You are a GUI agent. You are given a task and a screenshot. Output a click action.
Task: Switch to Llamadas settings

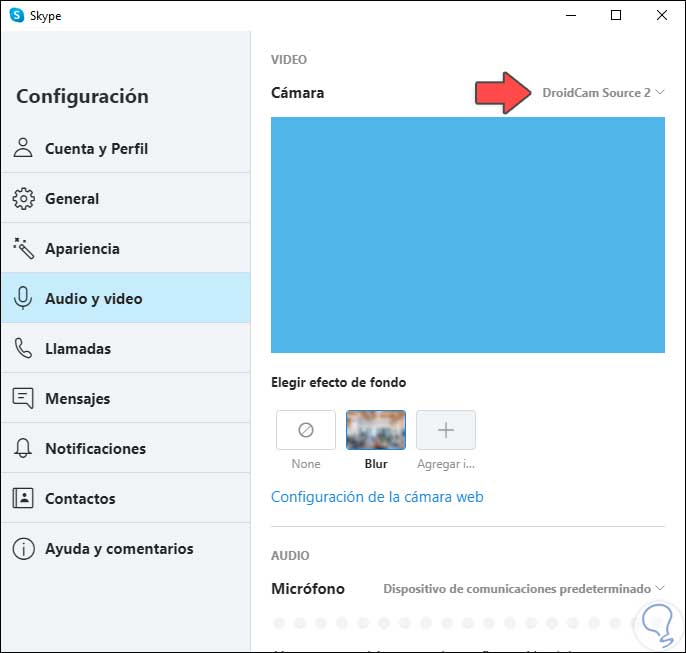pyautogui.click(x=126, y=348)
